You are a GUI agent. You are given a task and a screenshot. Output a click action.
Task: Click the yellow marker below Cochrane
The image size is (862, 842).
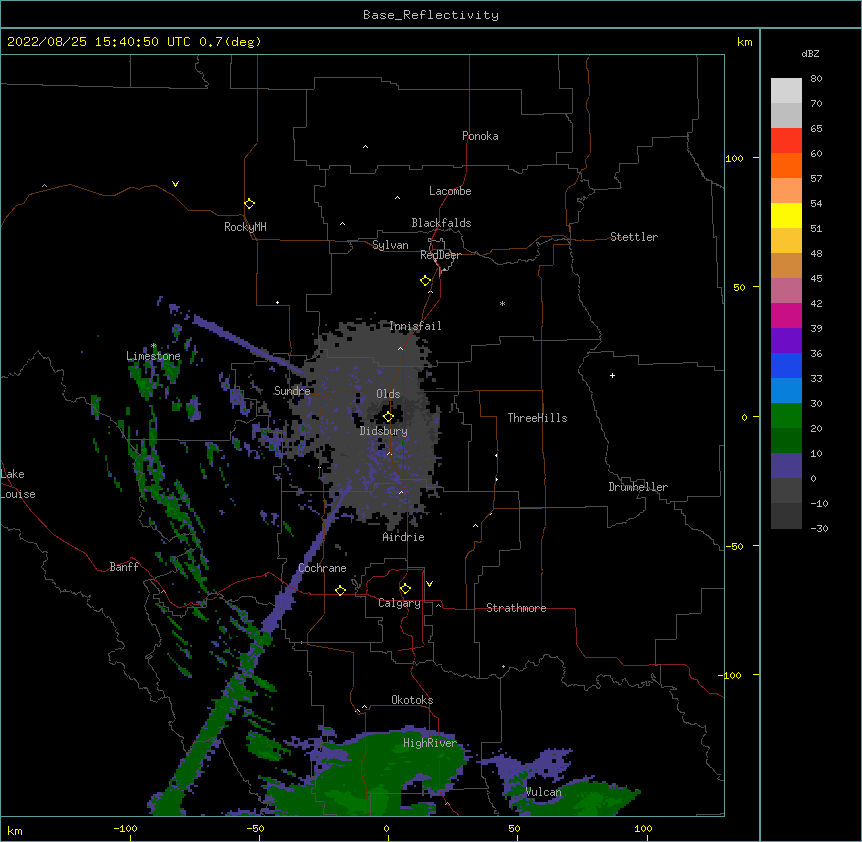pyautogui.click(x=340, y=590)
